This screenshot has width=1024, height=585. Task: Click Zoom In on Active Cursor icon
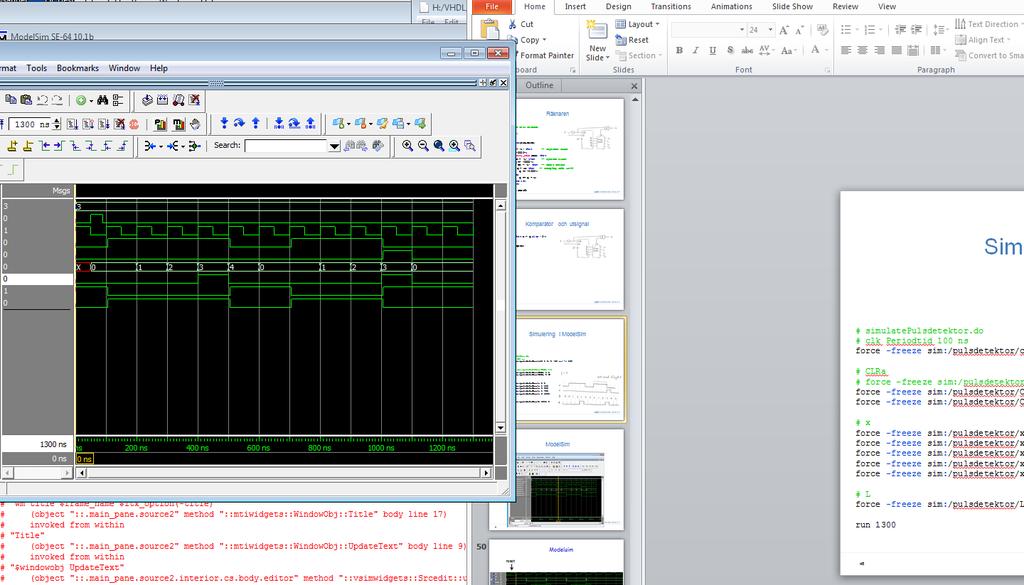click(455, 146)
